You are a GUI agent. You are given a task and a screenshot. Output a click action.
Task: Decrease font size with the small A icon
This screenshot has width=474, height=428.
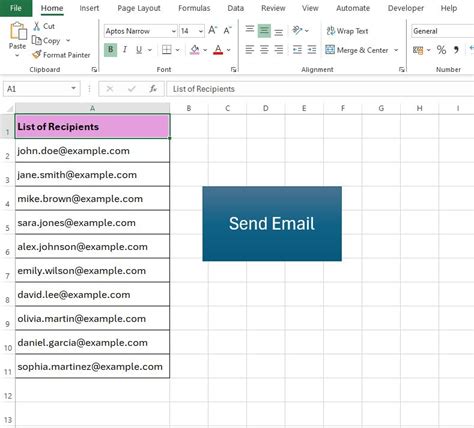point(227,31)
